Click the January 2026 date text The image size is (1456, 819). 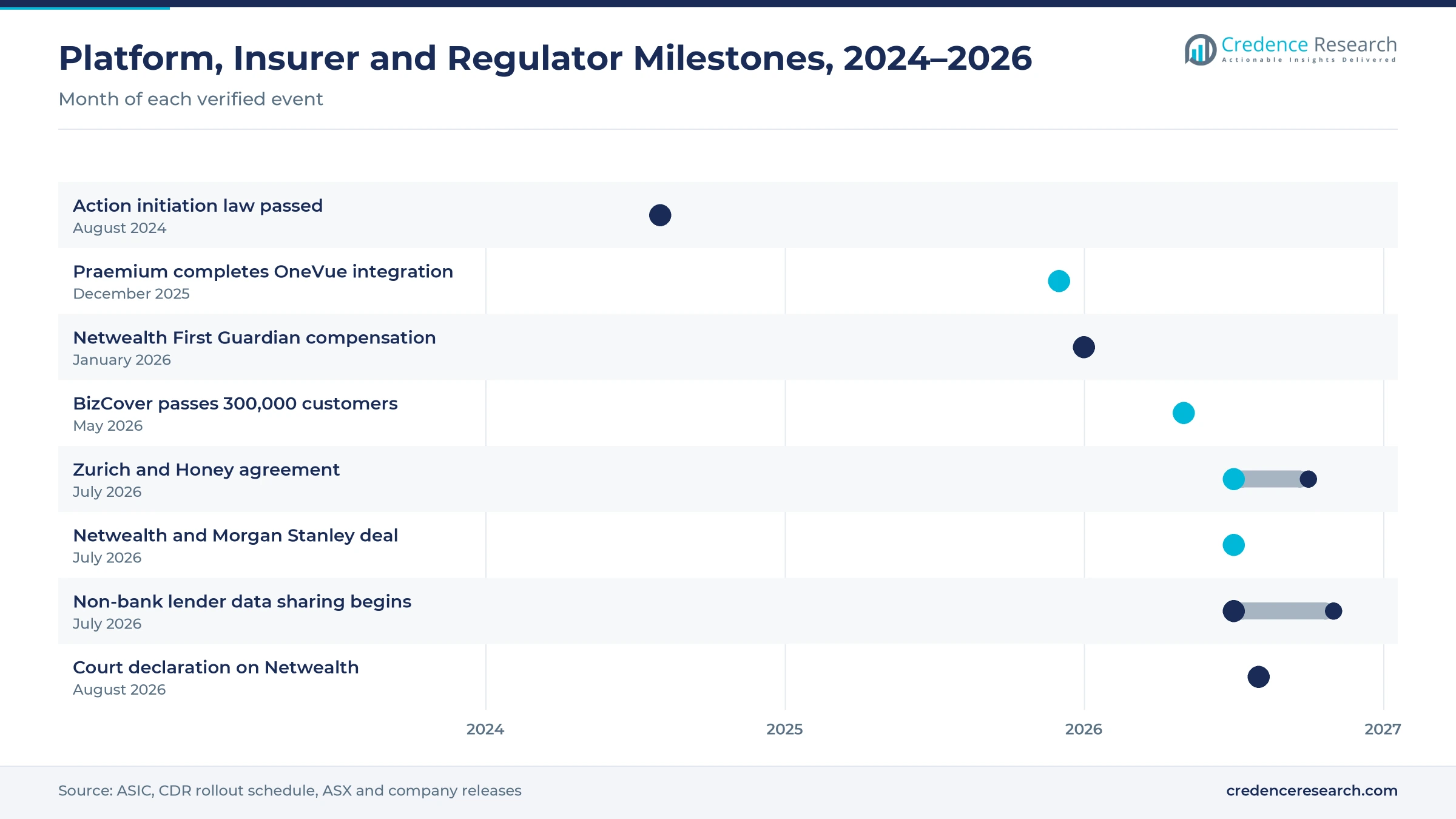coord(122,360)
